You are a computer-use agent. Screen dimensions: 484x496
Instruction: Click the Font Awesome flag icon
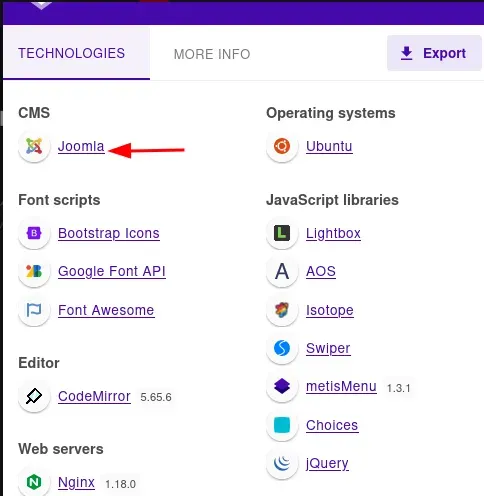[34, 310]
